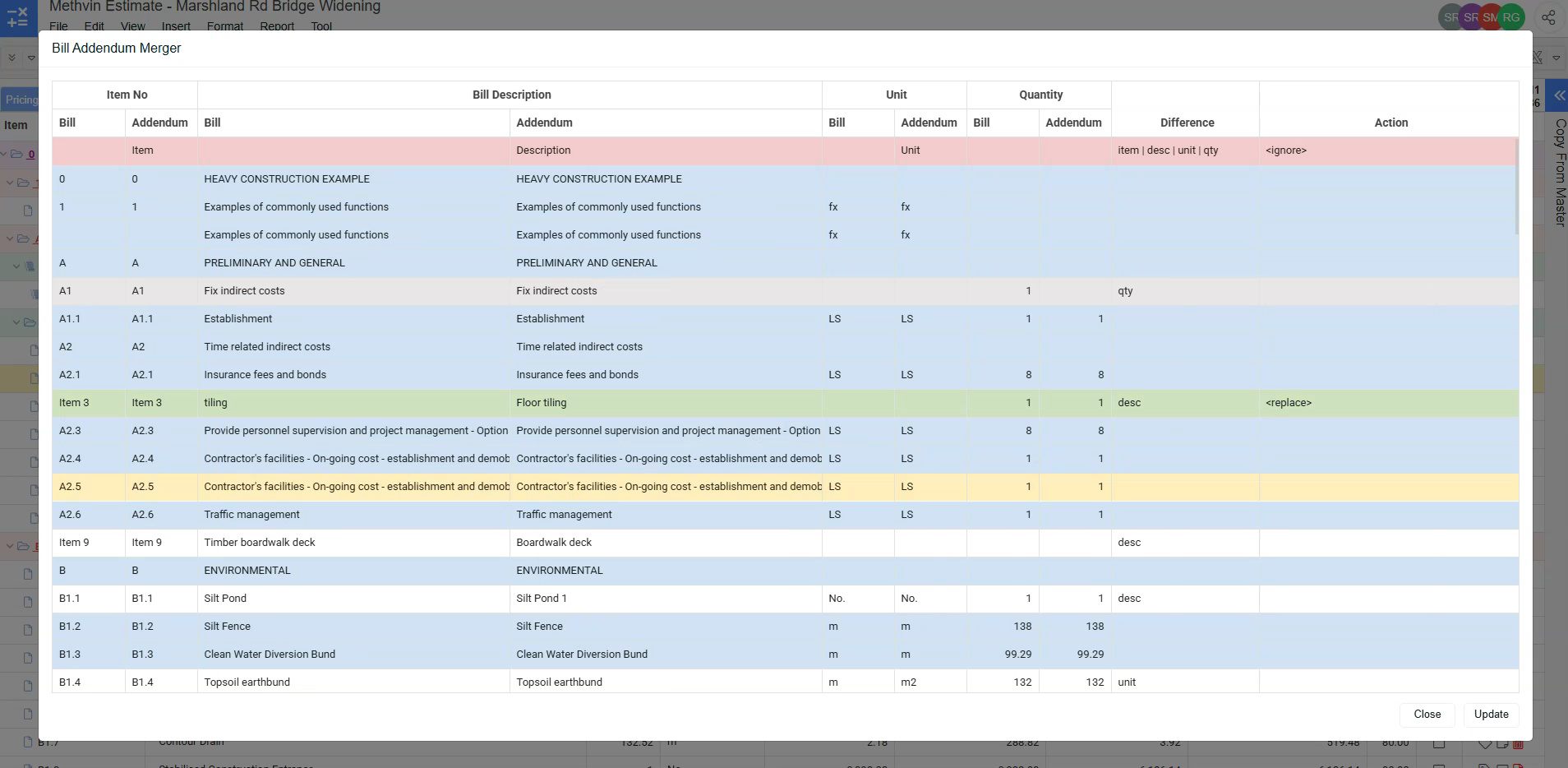Click the green RG user avatar
The image size is (1568, 768).
(x=1511, y=17)
